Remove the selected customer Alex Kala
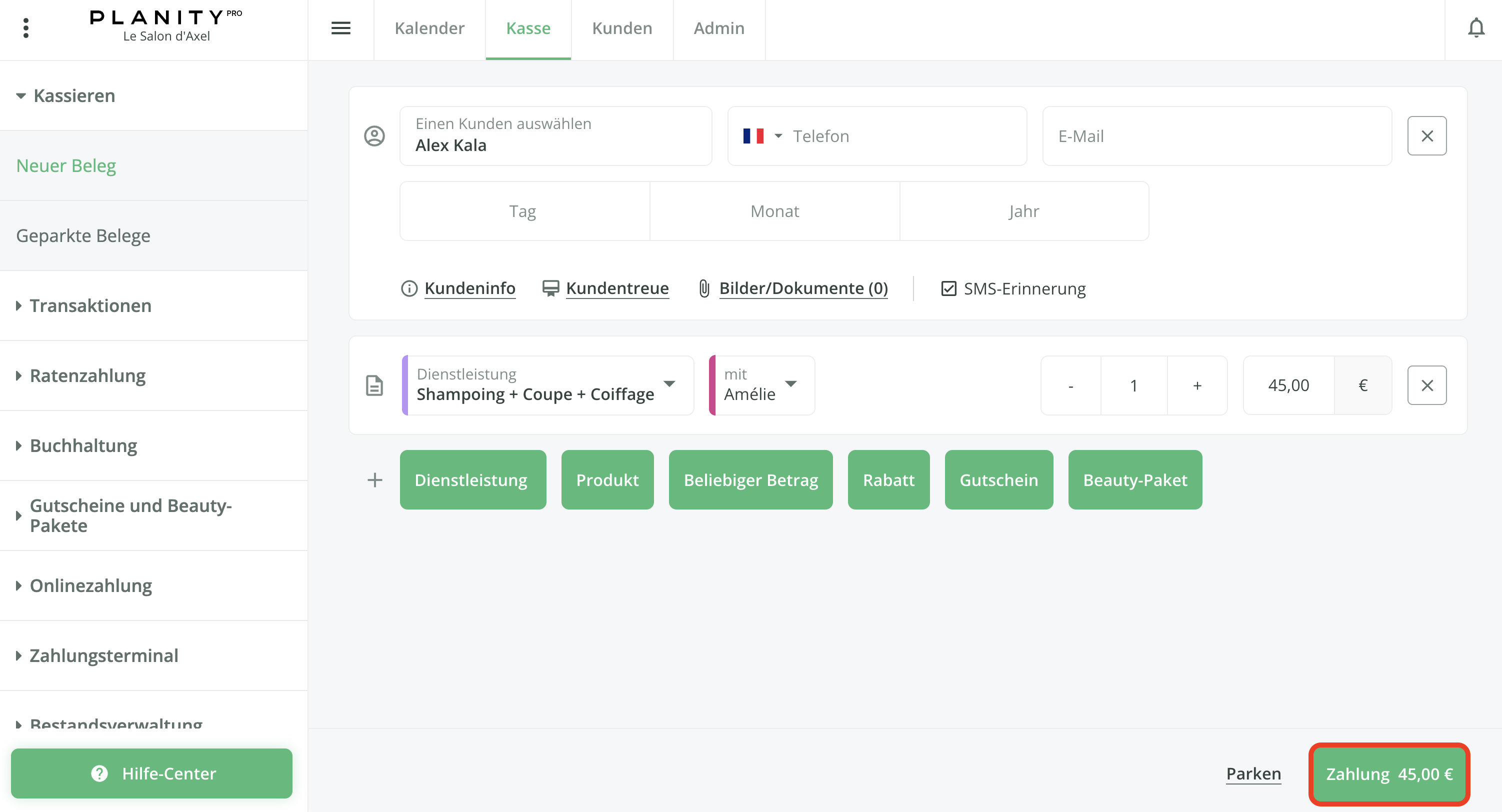 coord(1426,136)
